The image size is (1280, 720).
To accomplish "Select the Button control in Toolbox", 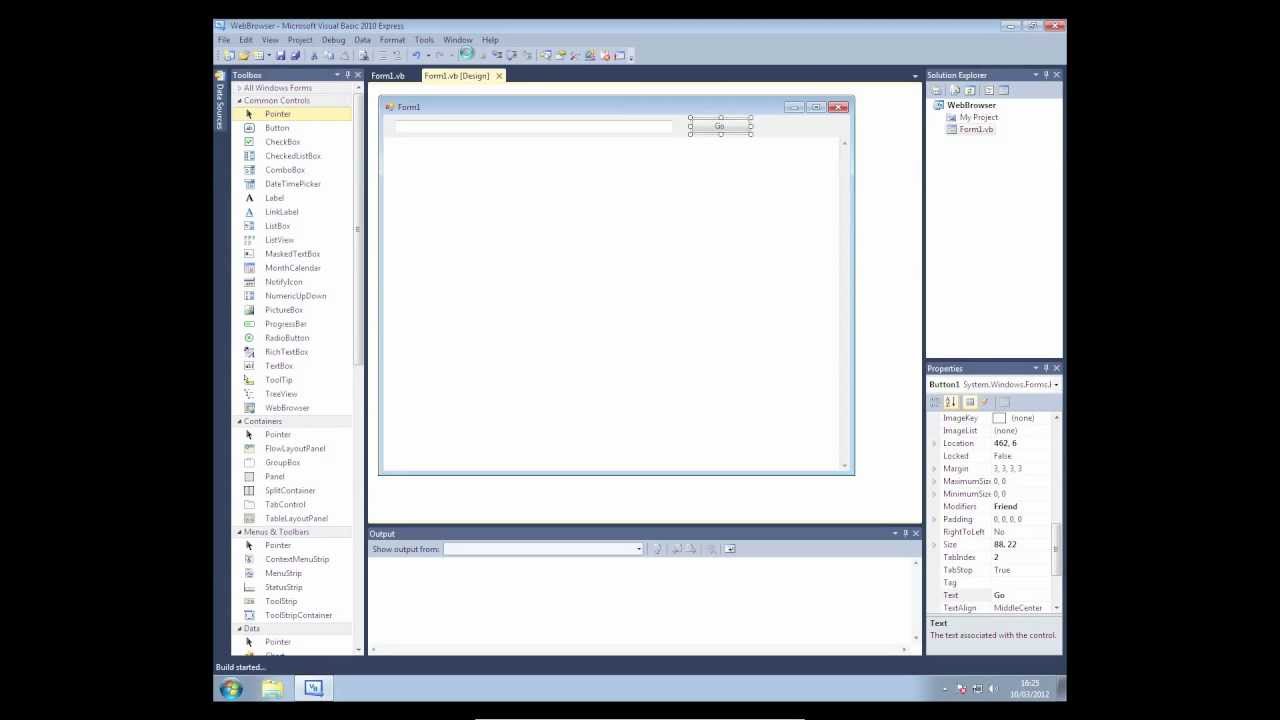I will [x=277, y=128].
